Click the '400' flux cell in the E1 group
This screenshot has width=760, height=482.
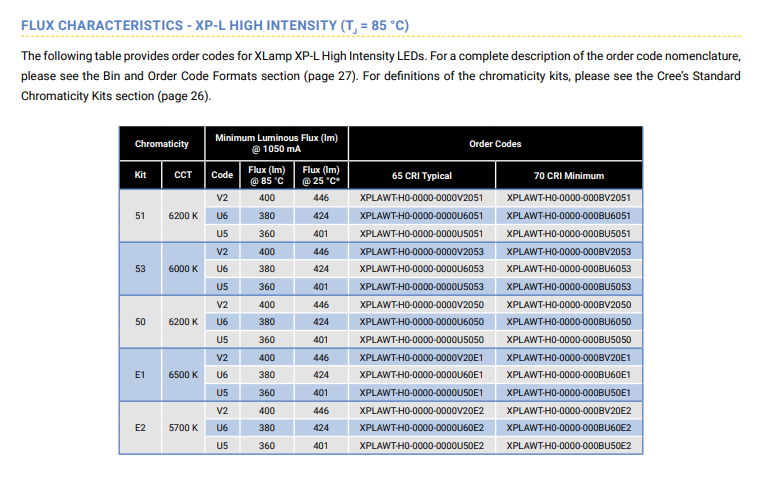click(x=267, y=357)
